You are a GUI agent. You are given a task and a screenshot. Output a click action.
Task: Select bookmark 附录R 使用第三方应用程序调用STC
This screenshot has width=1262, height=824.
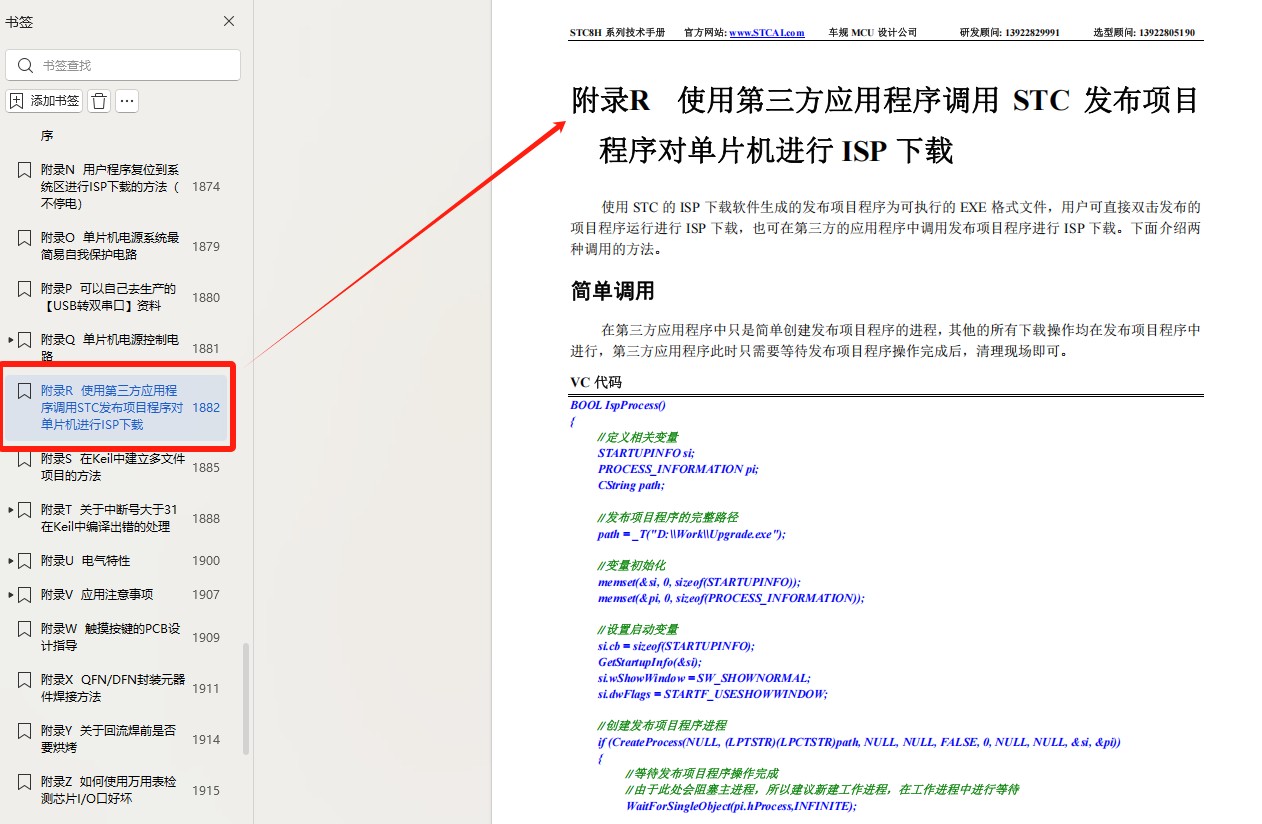111,408
